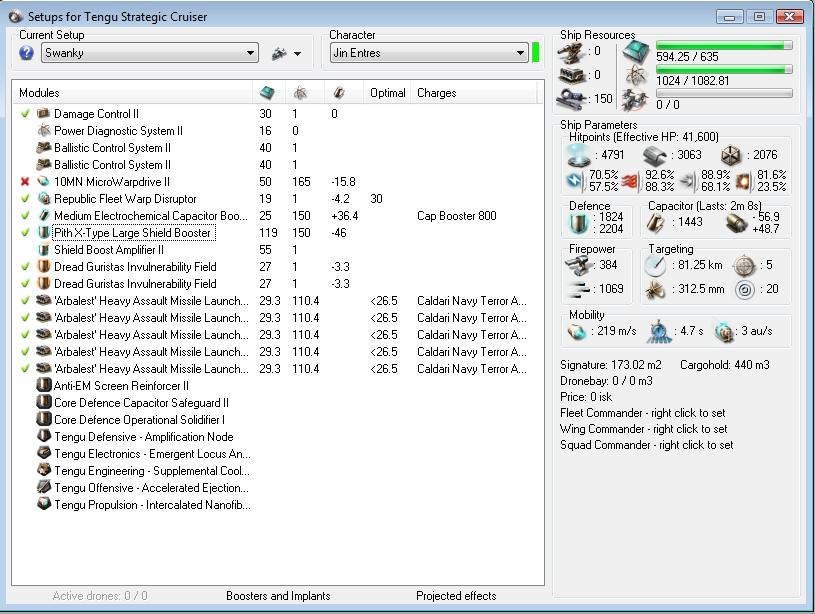This screenshot has height=614, width=815.
Task: Click the green status bar next to Character
Action: click(536, 53)
